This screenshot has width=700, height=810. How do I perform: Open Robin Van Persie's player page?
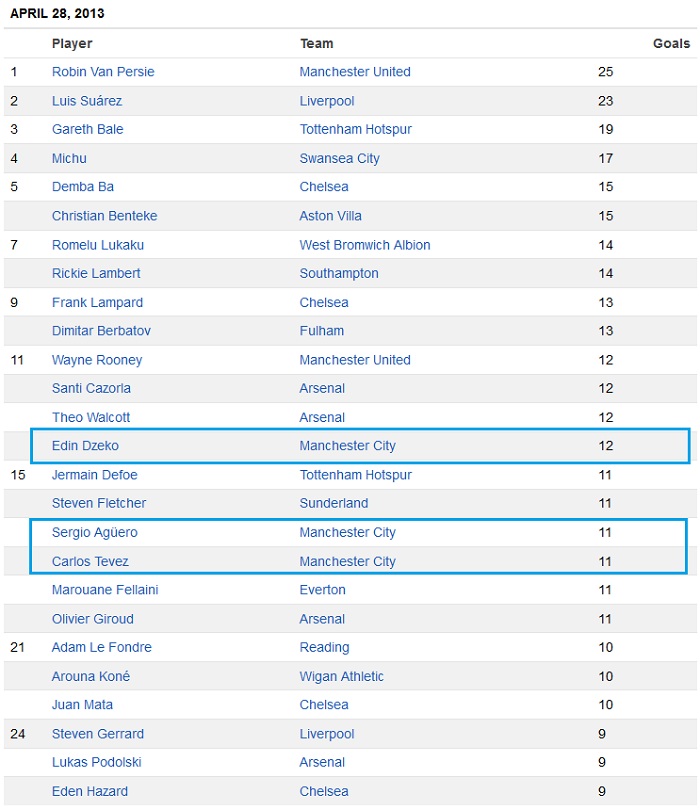[x=103, y=72]
